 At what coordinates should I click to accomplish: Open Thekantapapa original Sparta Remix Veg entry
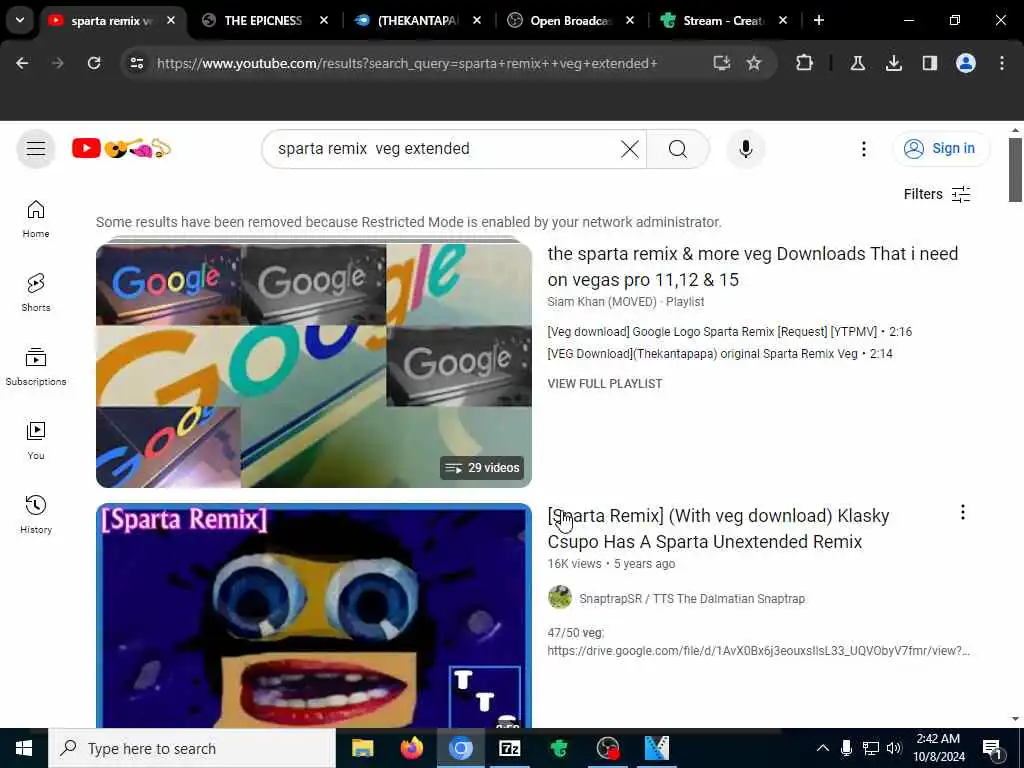[x=720, y=353]
